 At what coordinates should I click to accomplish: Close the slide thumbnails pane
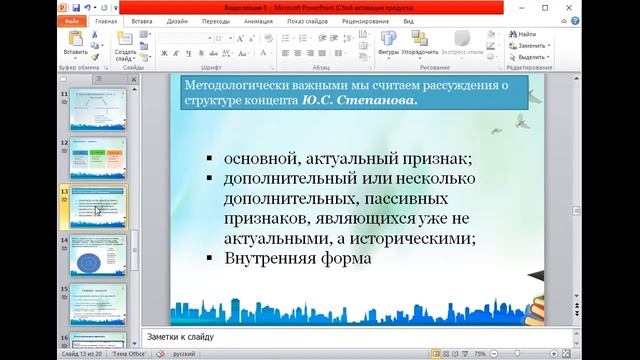pos(133,79)
